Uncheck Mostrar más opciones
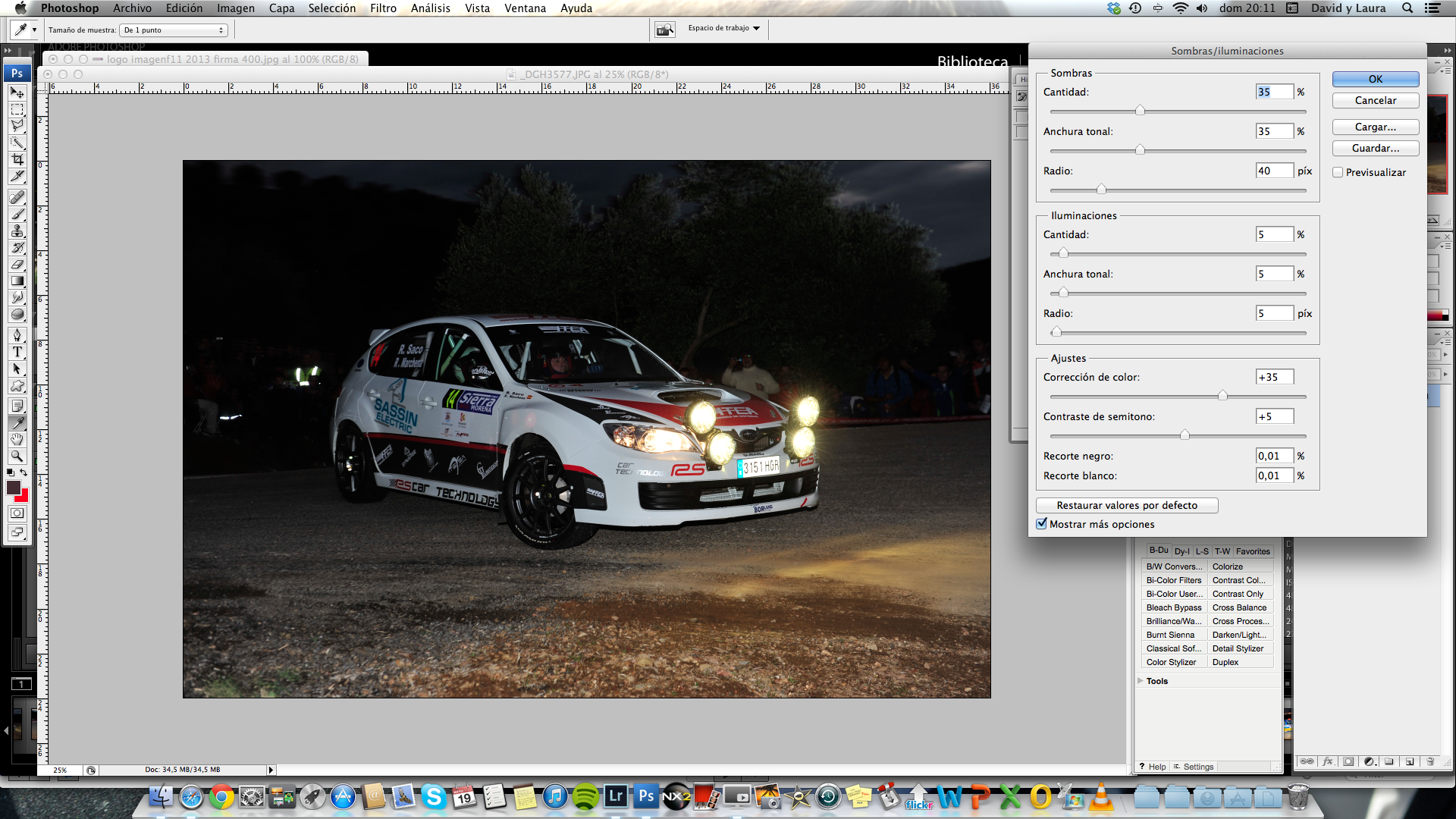Image resolution: width=1456 pixels, height=819 pixels. (1042, 524)
